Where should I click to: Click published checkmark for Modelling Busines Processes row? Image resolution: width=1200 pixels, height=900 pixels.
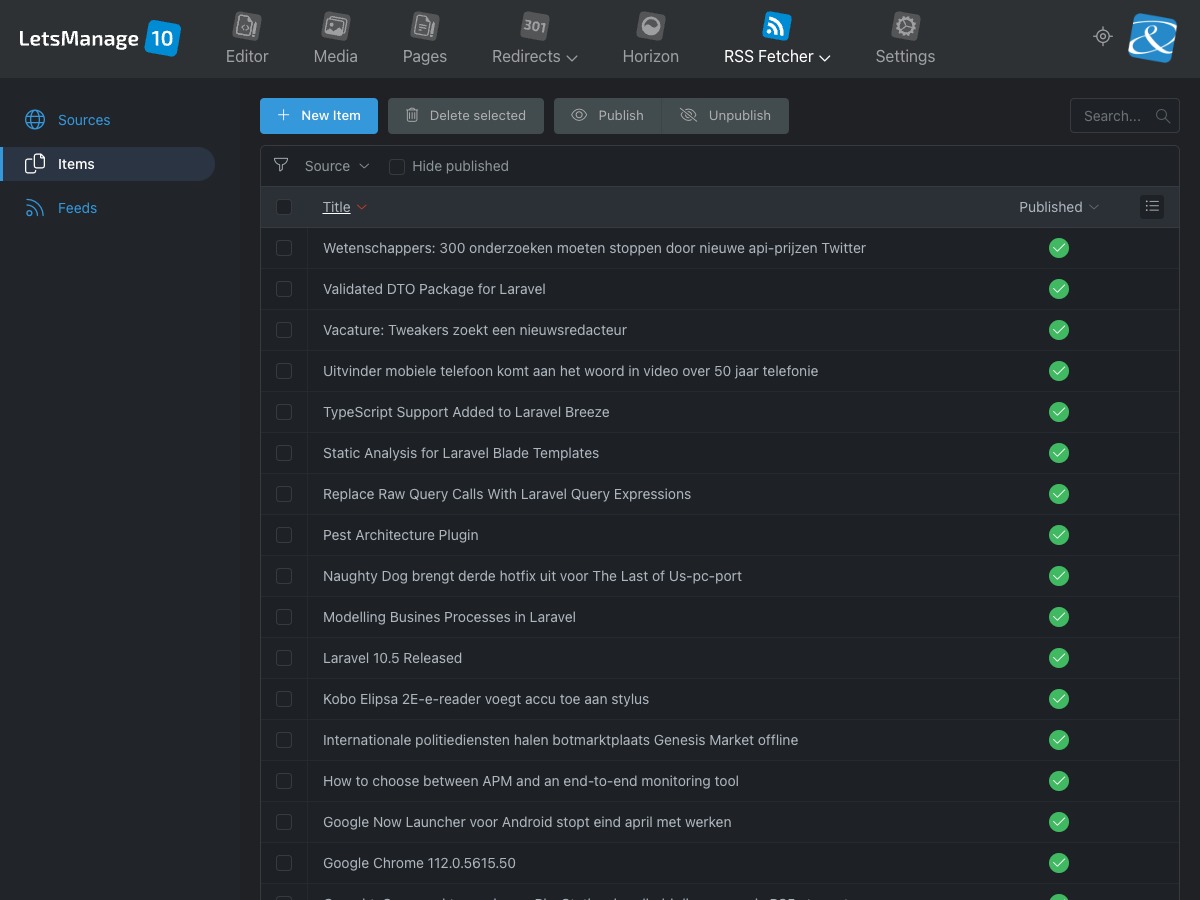(1059, 617)
